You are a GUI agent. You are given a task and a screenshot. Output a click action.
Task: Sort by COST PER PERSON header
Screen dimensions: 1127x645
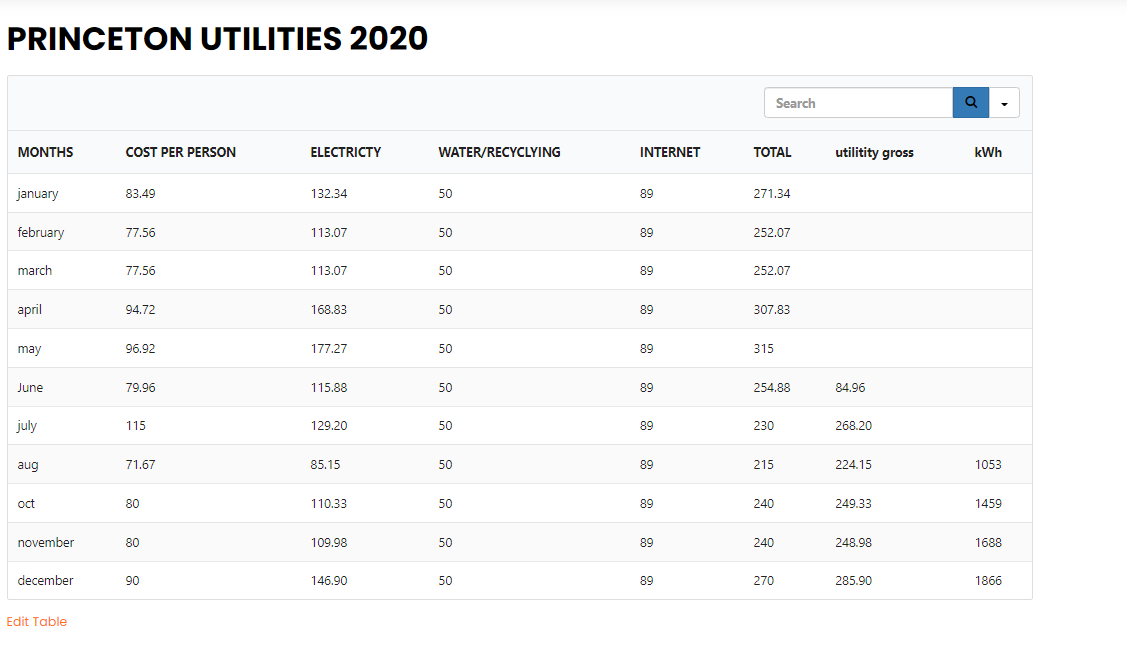tap(181, 153)
